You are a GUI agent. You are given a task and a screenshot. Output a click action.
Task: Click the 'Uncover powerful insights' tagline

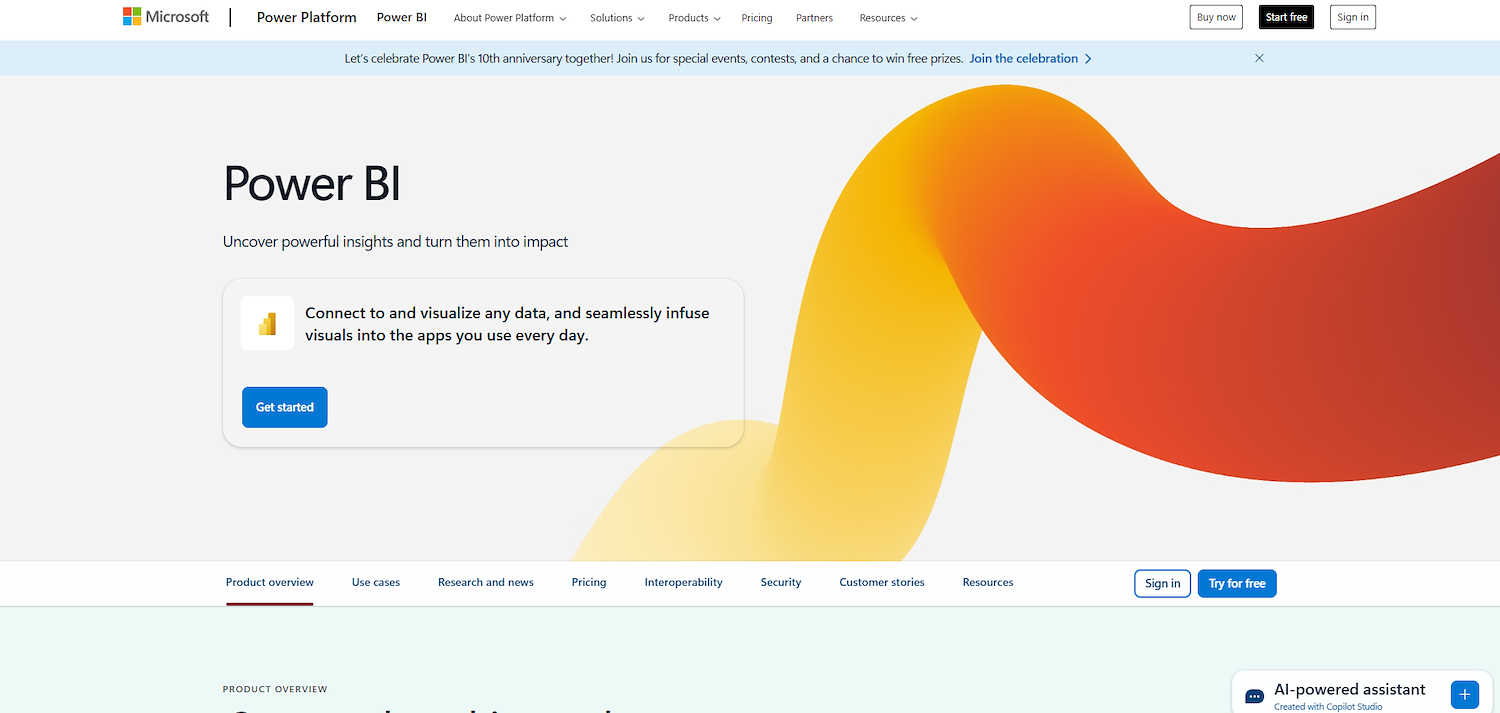(x=396, y=242)
